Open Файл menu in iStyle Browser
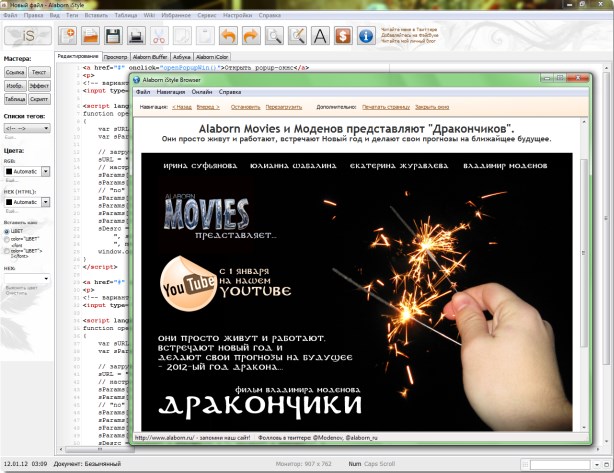614x473 pixels. (x=143, y=92)
